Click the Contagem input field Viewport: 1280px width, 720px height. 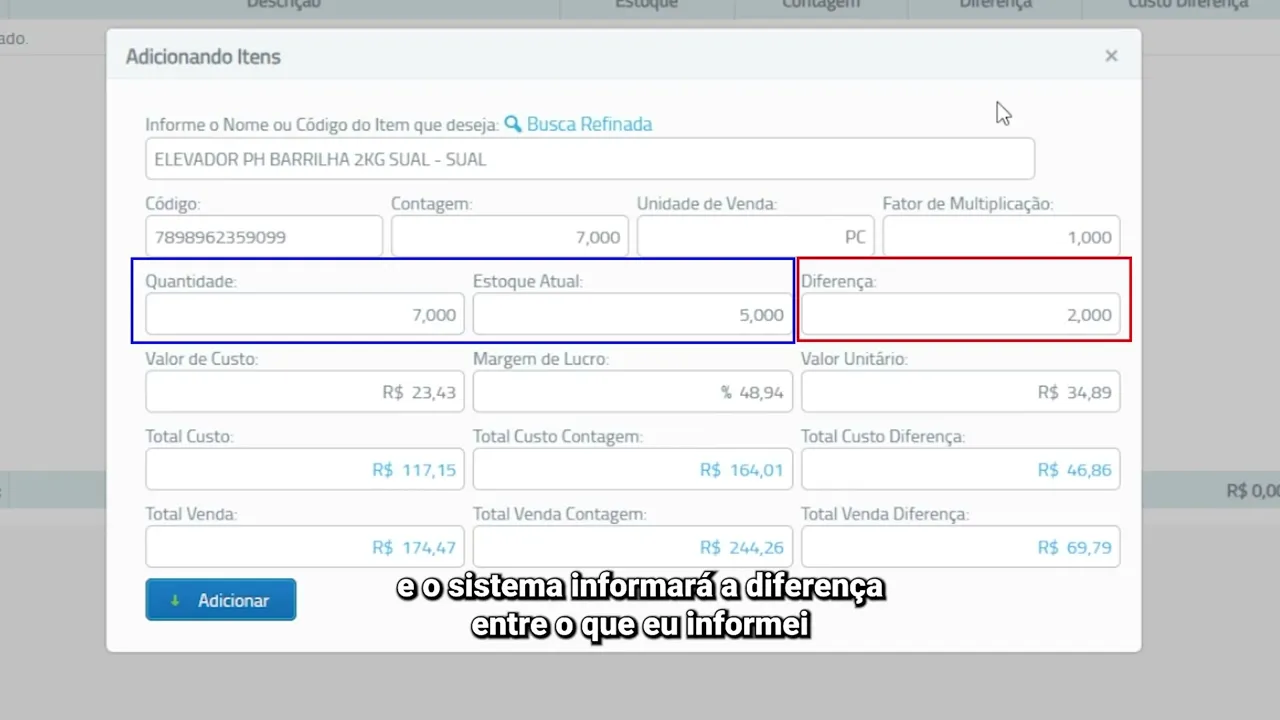[510, 237]
